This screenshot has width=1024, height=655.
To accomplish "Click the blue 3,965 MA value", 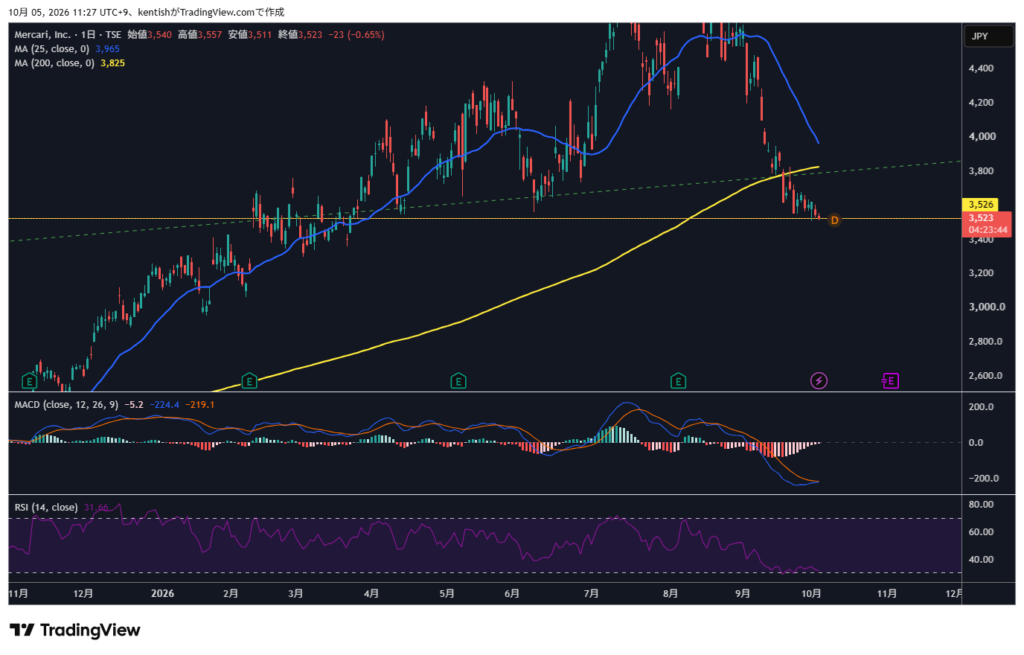I will pos(108,49).
